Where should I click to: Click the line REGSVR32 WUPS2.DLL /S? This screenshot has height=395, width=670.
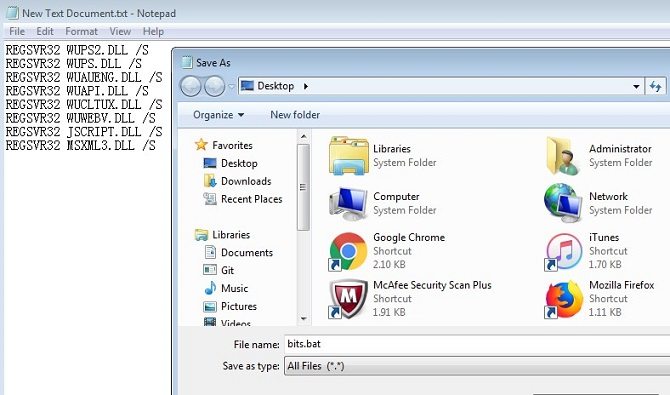tap(77, 50)
